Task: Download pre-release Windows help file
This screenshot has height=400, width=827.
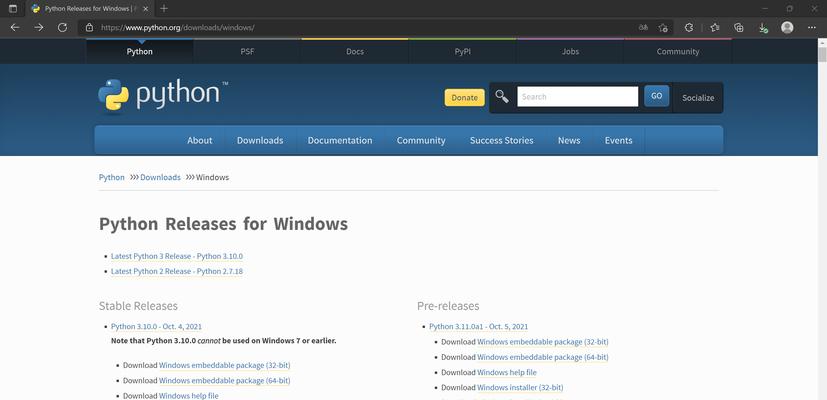Action: pyautogui.click(x=507, y=373)
